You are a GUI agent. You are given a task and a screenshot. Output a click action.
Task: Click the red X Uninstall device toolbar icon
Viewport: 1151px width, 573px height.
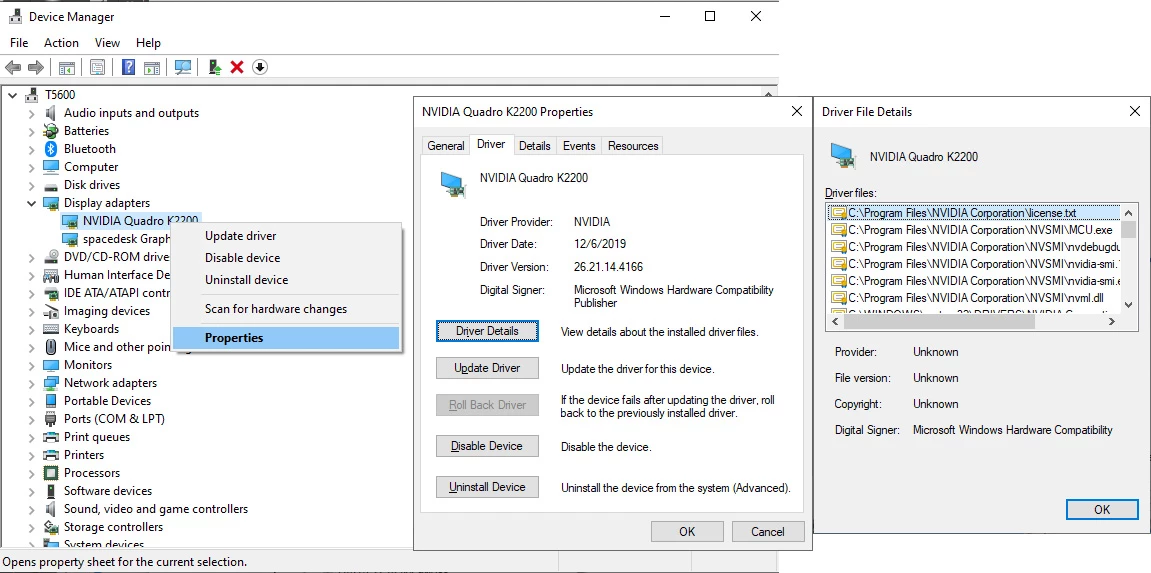[x=236, y=67]
